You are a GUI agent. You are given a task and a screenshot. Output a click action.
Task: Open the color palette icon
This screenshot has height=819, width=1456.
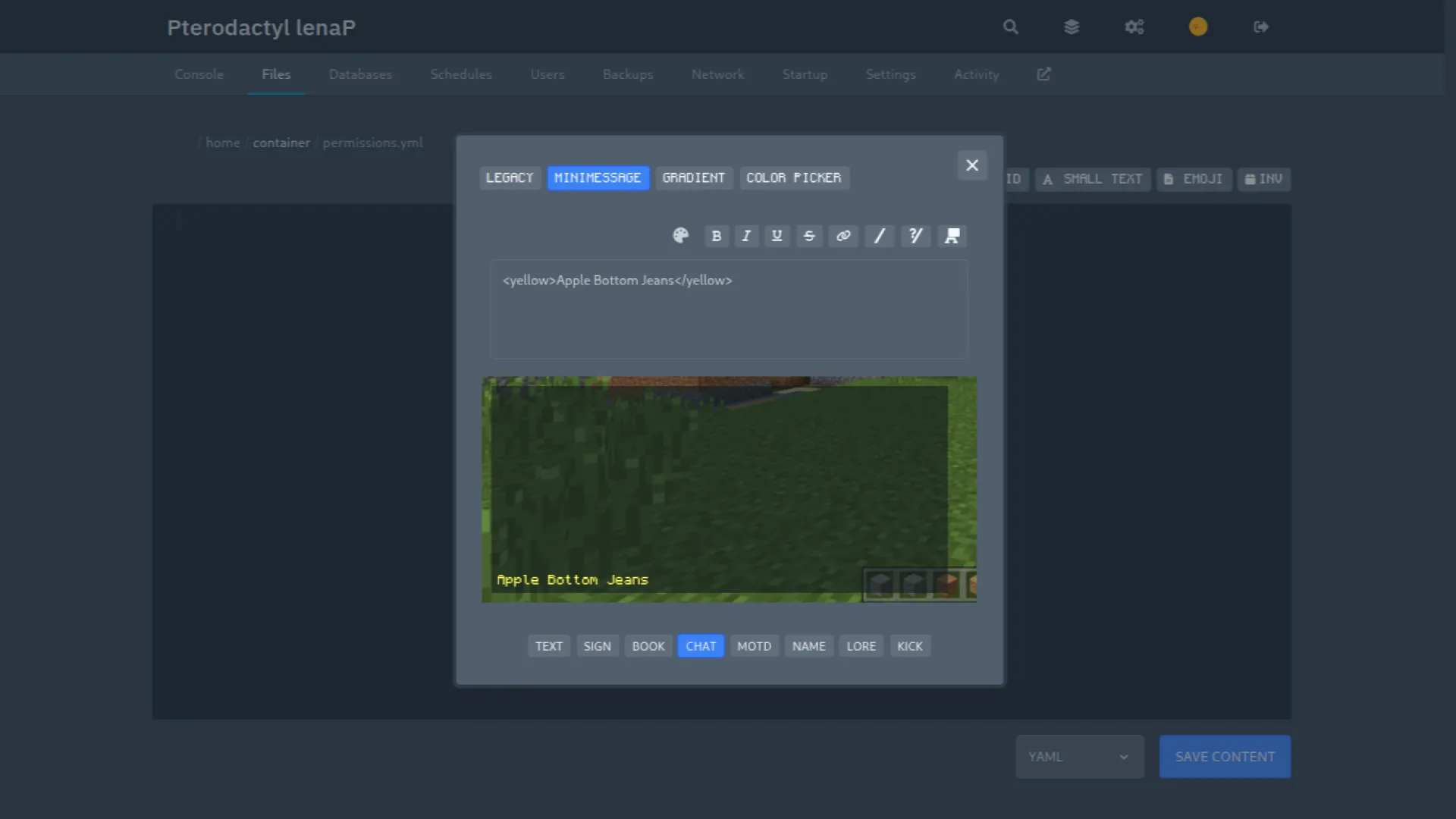[x=680, y=236]
